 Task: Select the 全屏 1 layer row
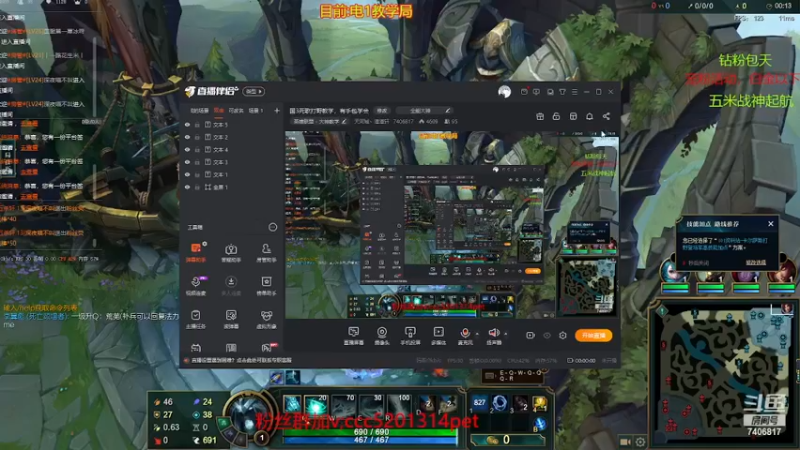(x=232, y=187)
